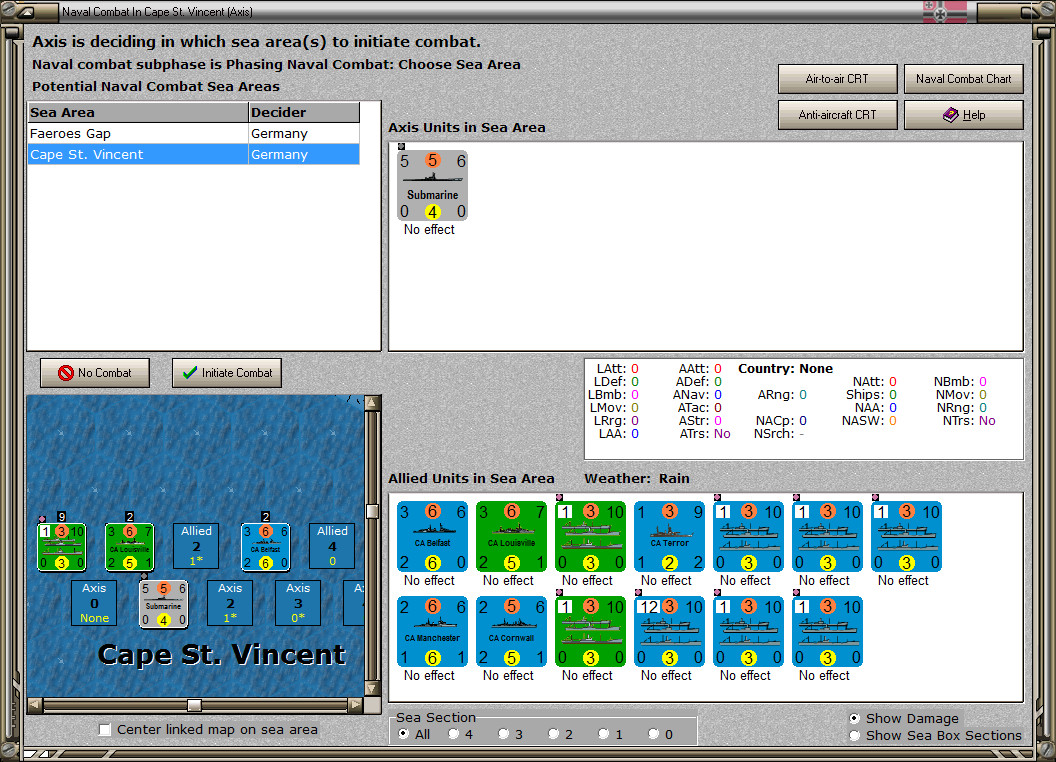Select the CA Manchester unit counter
This screenshot has height=762, width=1056.
pyautogui.click(x=432, y=631)
